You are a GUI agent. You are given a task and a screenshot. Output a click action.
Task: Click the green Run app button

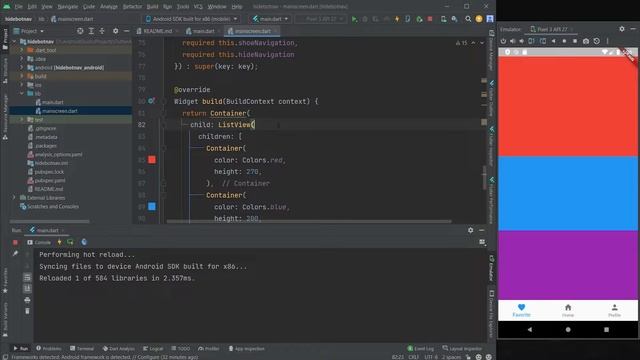354,19
